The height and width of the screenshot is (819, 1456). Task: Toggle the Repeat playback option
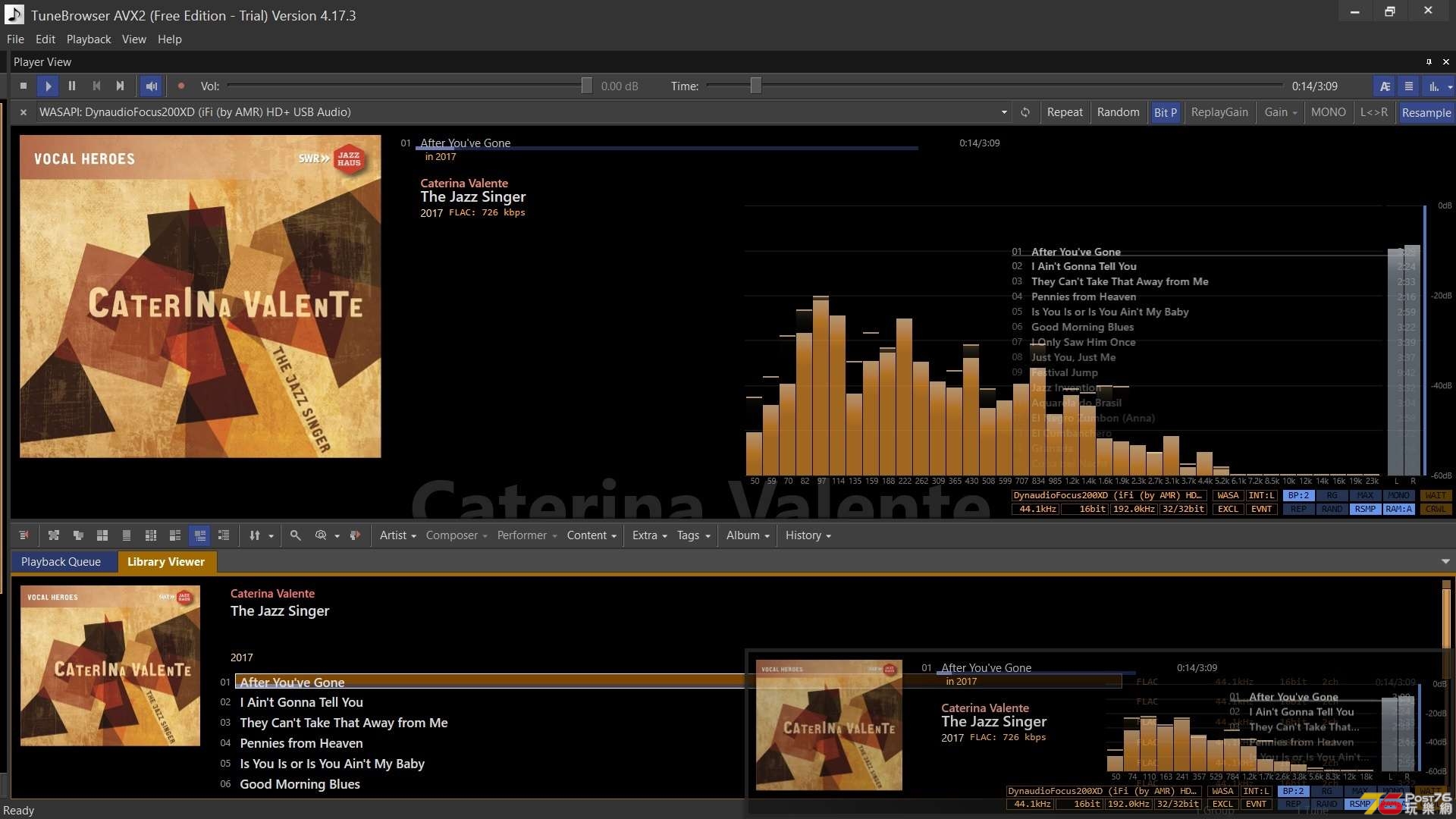coord(1065,112)
